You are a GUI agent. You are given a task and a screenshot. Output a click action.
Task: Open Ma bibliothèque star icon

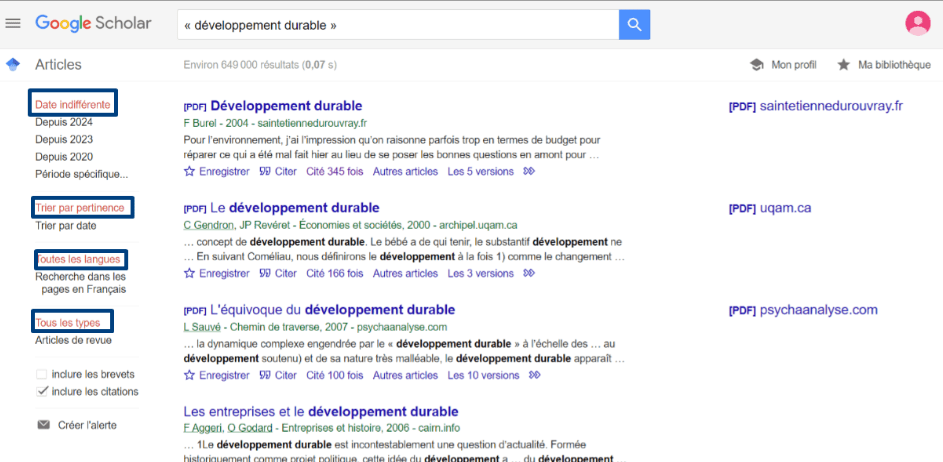click(x=843, y=65)
